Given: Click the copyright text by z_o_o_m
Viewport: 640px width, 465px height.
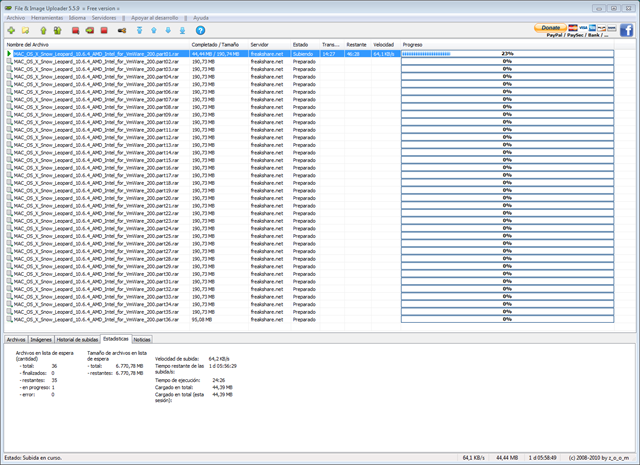Looking at the screenshot, I should point(599,458).
